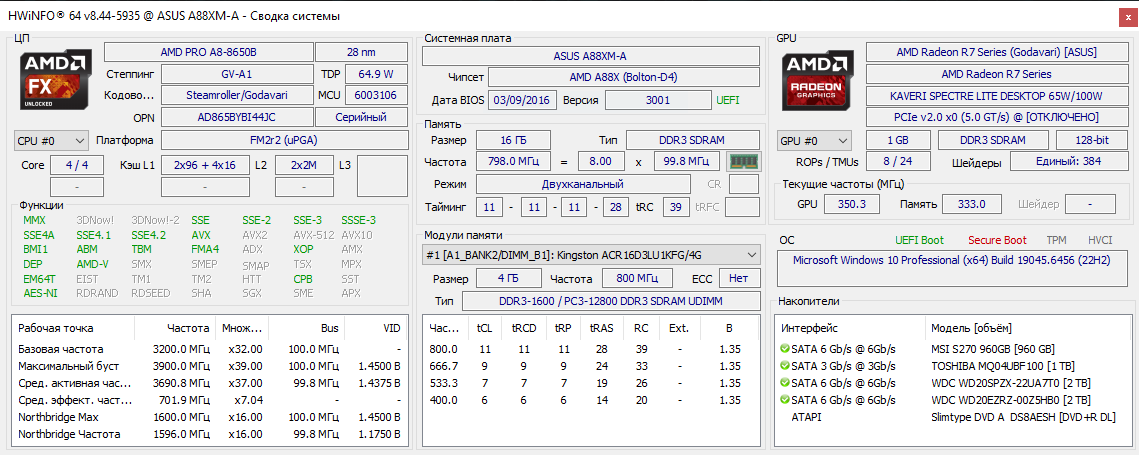Screen dimensions: 1139x455
Task: Click the 666.7 memory timing row
Action: pyautogui.click(x=591, y=366)
